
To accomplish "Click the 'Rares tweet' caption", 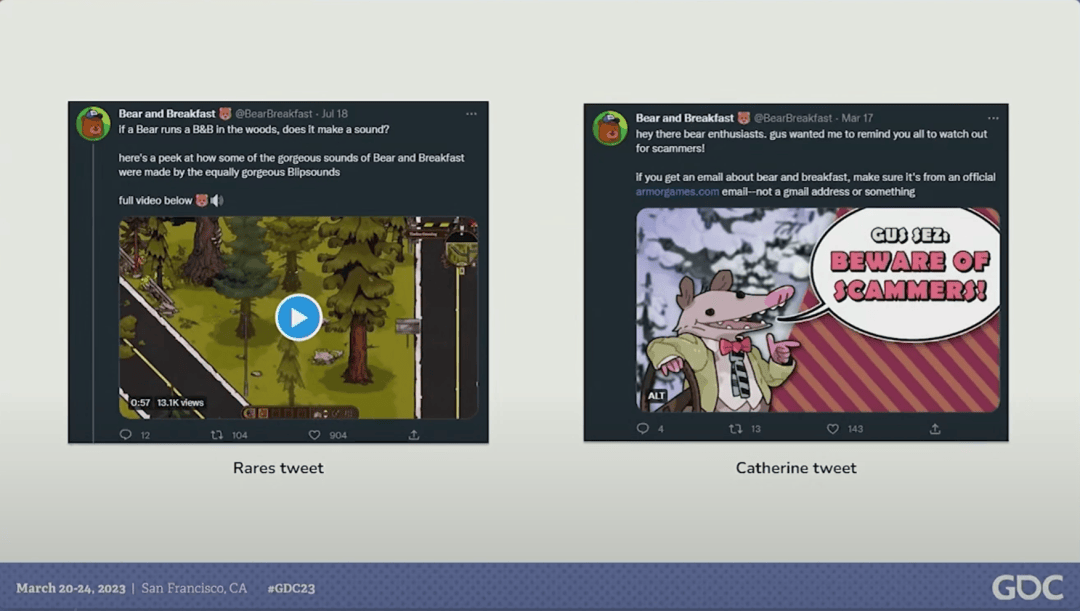I will click(278, 468).
